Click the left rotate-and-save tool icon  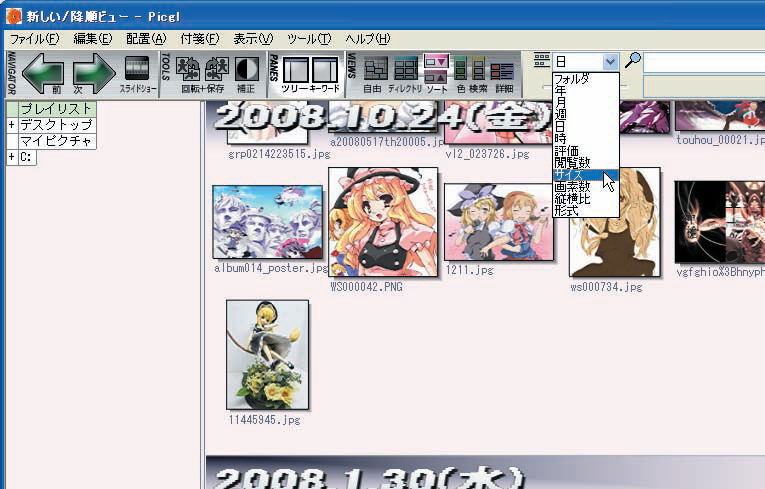(188, 68)
